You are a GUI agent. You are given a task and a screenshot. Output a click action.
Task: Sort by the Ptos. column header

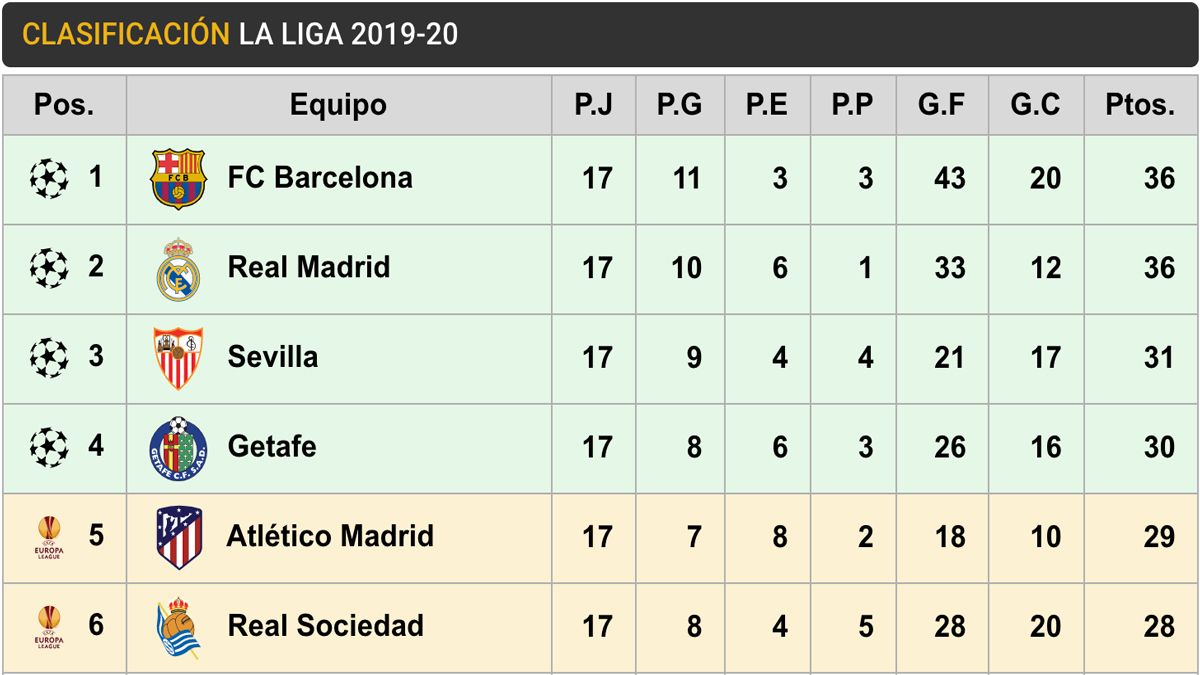coord(1140,105)
